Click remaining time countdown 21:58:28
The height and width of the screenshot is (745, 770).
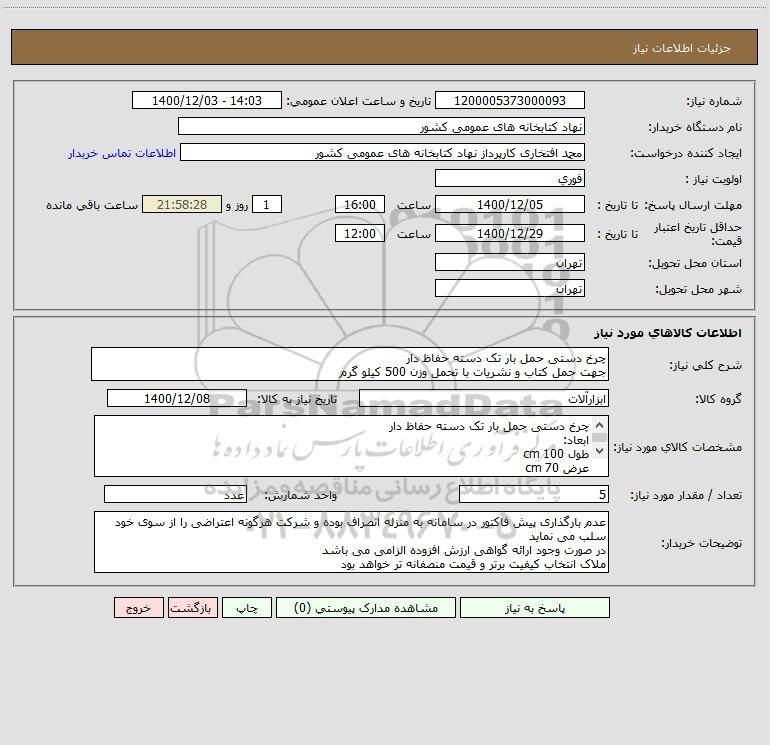(x=182, y=204)
